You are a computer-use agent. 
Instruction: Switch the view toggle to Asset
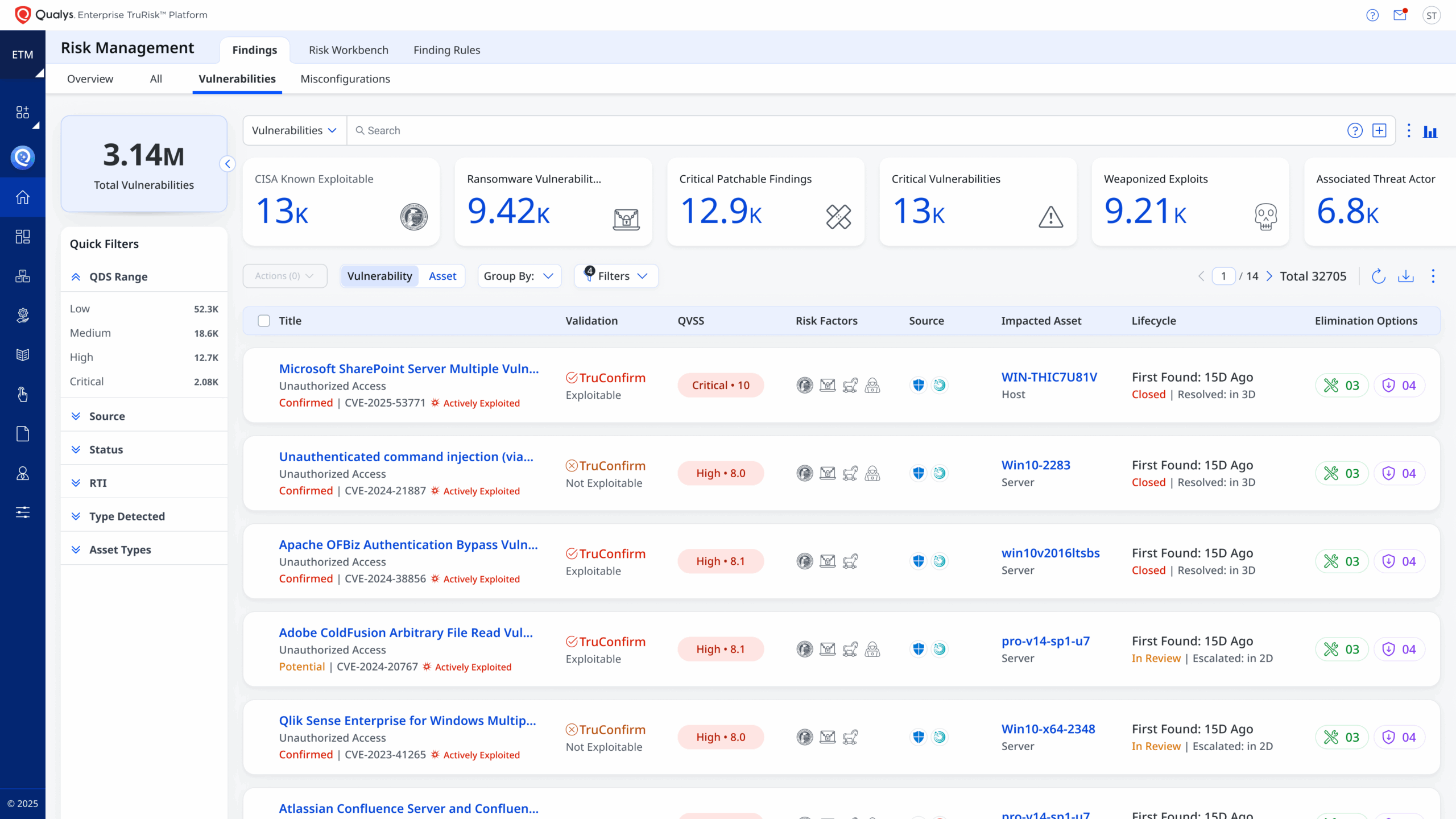click(442, 276)
